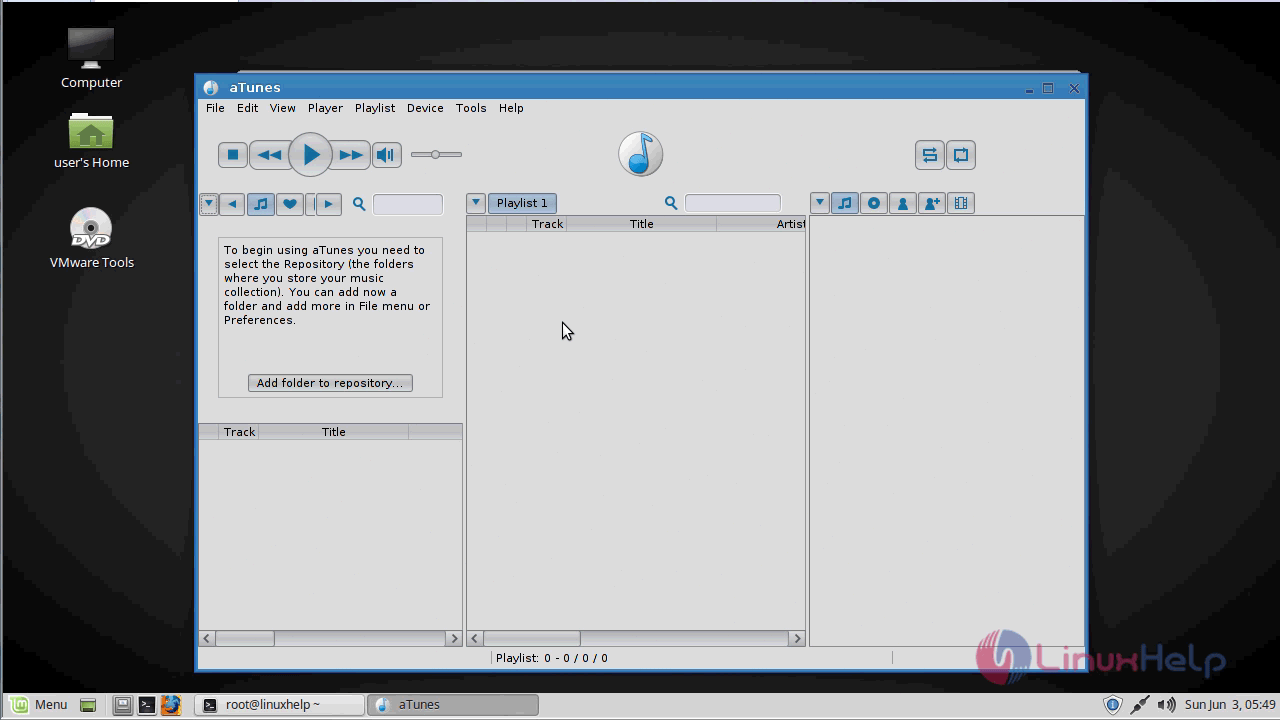
Task: Open the Player menu
Action: [325, 108]
